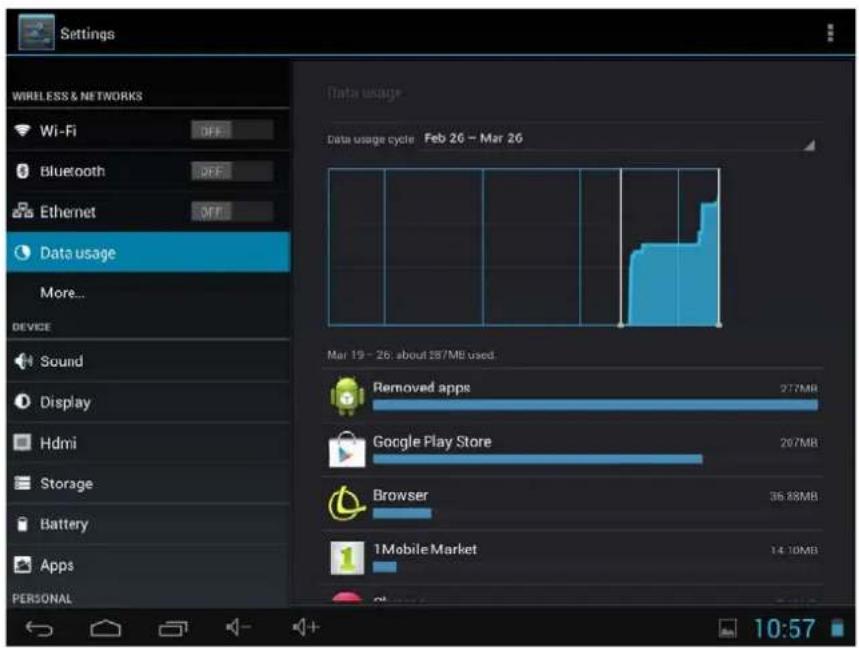Tap the left white range handle on chart

[621, 325]
